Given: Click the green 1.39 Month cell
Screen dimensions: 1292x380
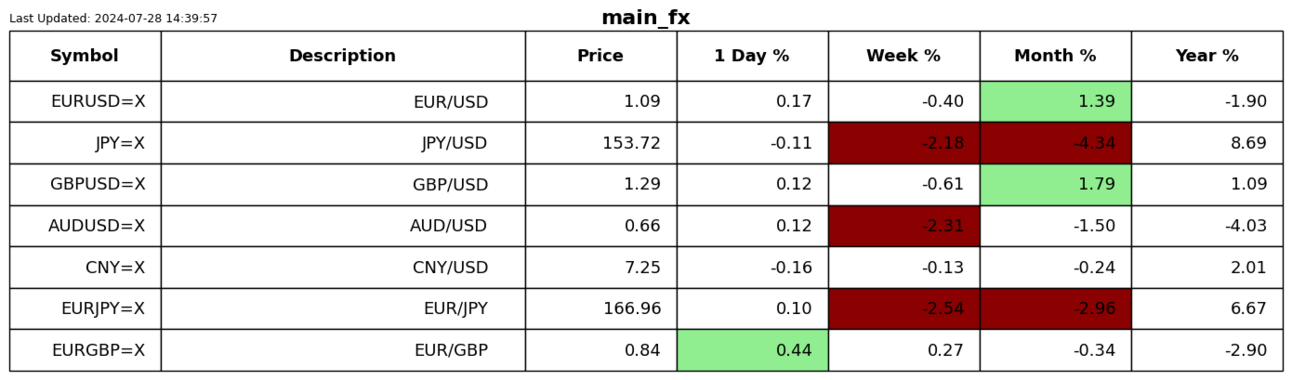Looking at the screenshot, I should pyautogui.click(x=1056, y=102).
